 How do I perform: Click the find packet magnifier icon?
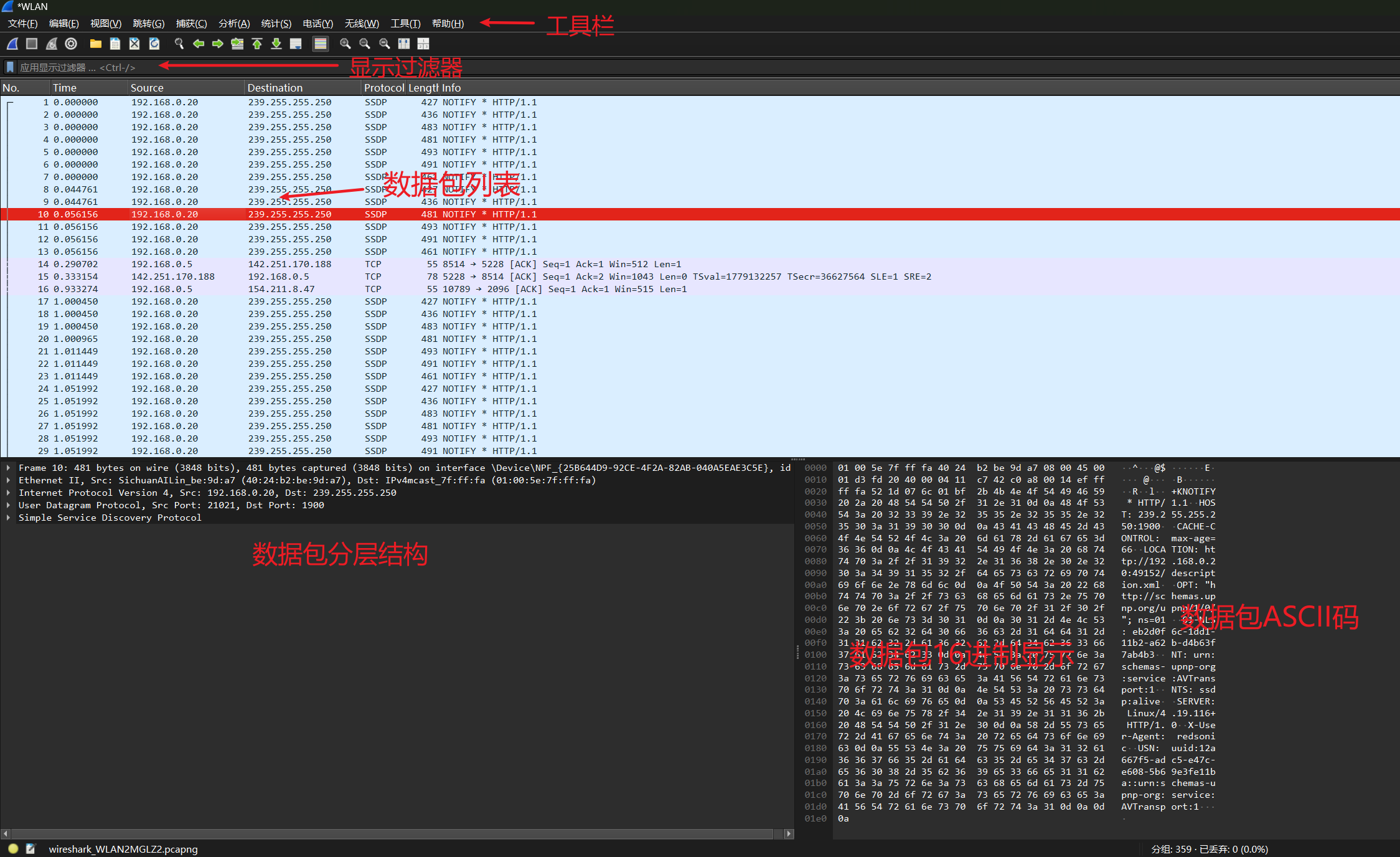tap(179, 44)
